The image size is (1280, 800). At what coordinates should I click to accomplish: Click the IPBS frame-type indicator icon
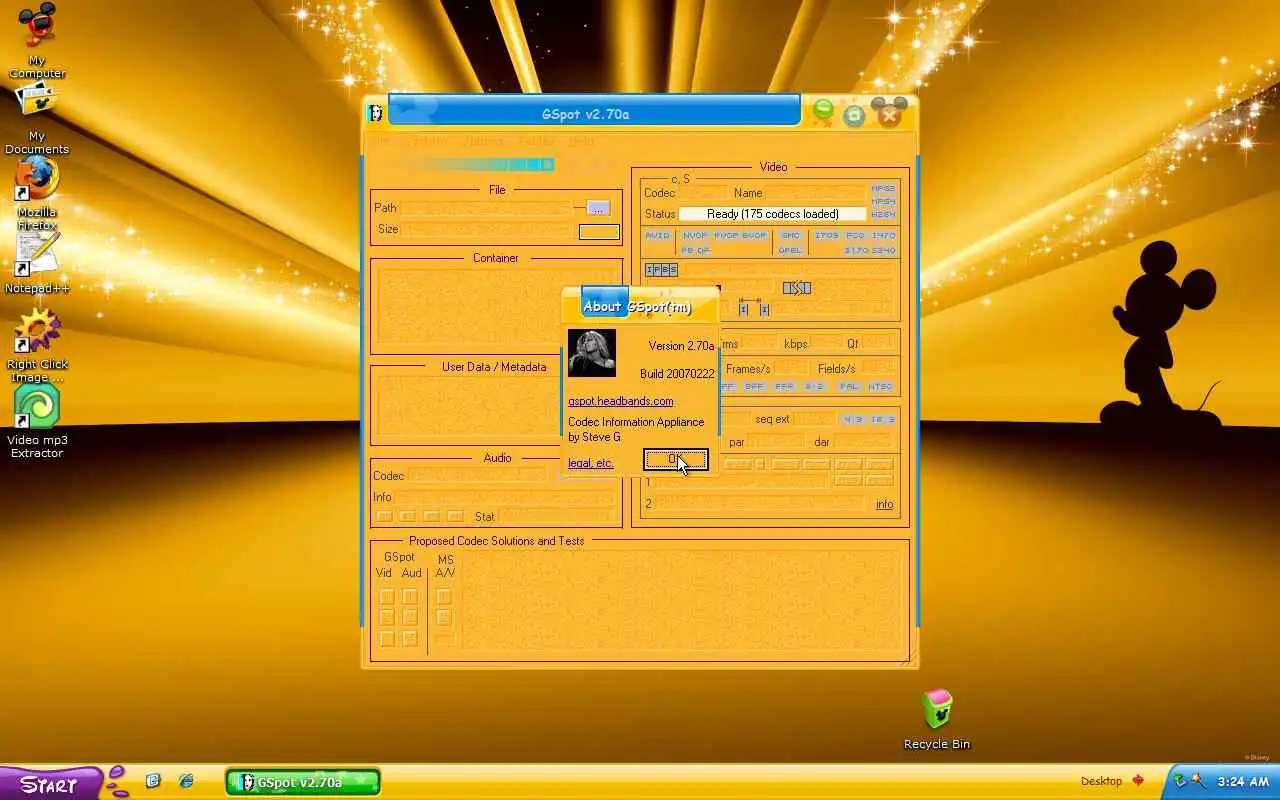661,270
